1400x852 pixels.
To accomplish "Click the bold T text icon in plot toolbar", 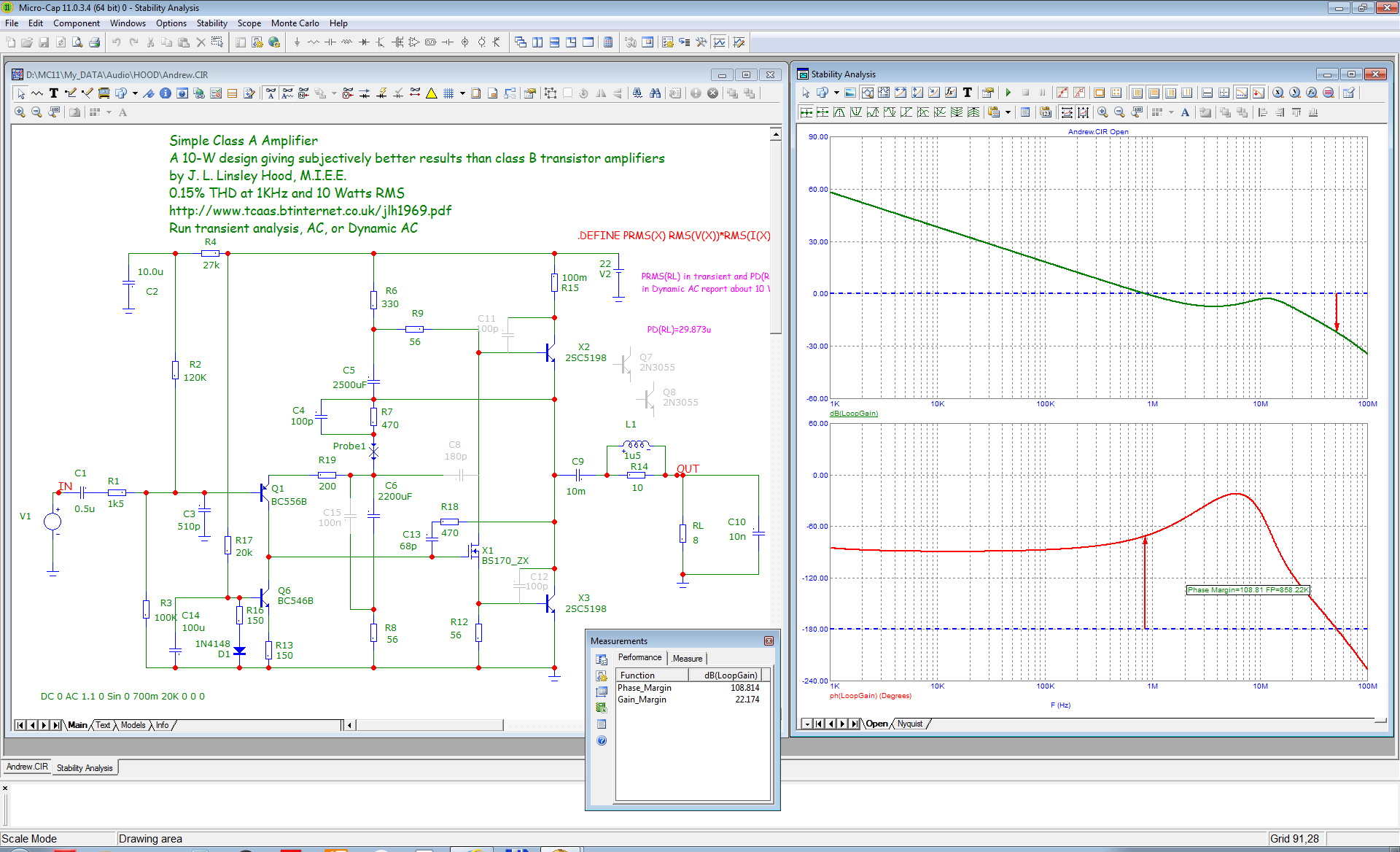I will (x=968, y=93).
